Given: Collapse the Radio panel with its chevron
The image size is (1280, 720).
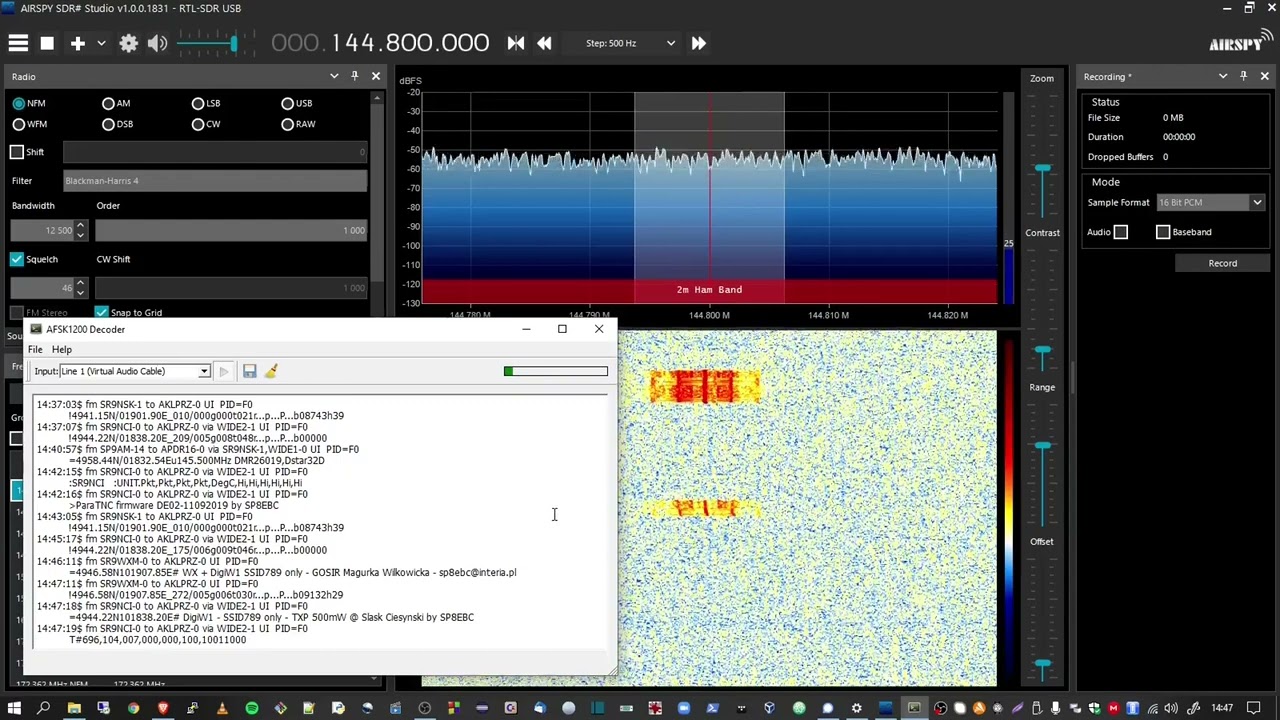Looking at the screenshot, I should pos(334,76).
